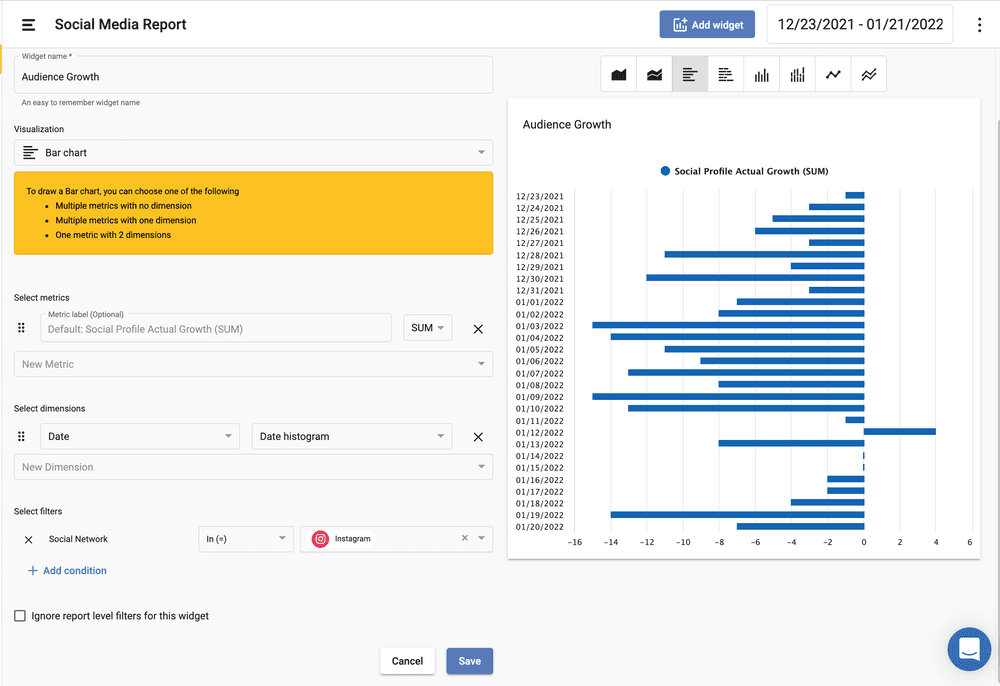Click the Widget name input field
Image resolution: width=1000 pixels, height=686 pixels.
point(253,77)
